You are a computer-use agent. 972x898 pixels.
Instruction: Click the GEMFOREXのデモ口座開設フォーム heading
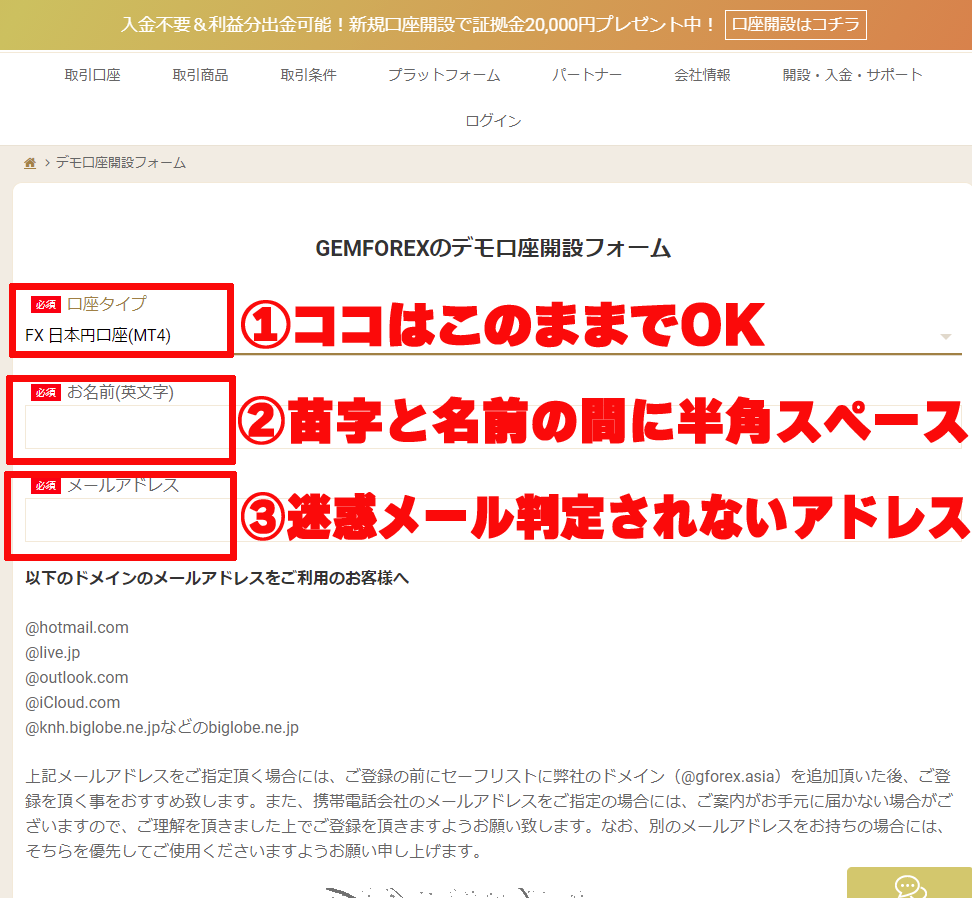[493, 249]
